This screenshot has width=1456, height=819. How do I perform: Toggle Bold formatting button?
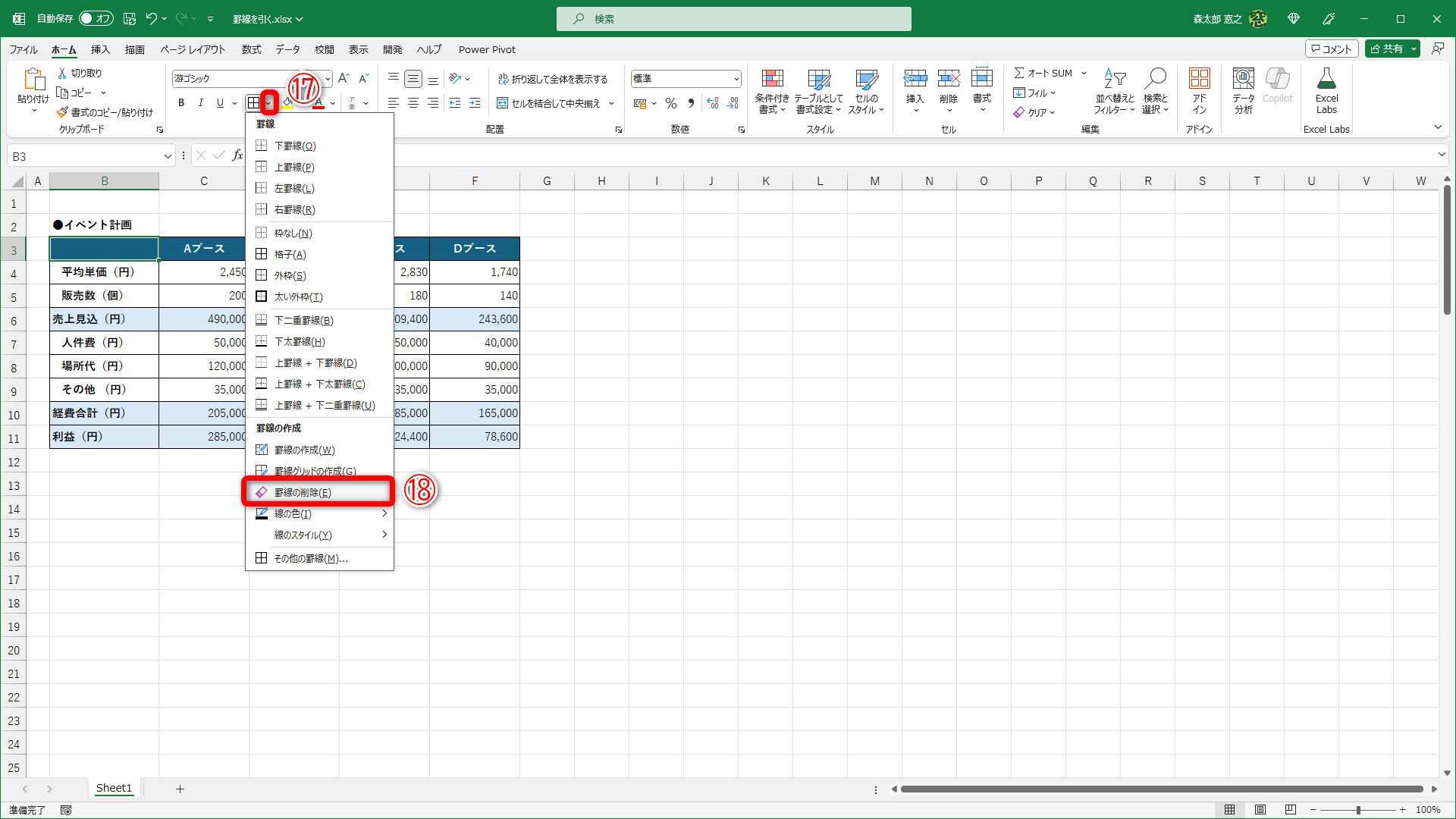[181, 103]
